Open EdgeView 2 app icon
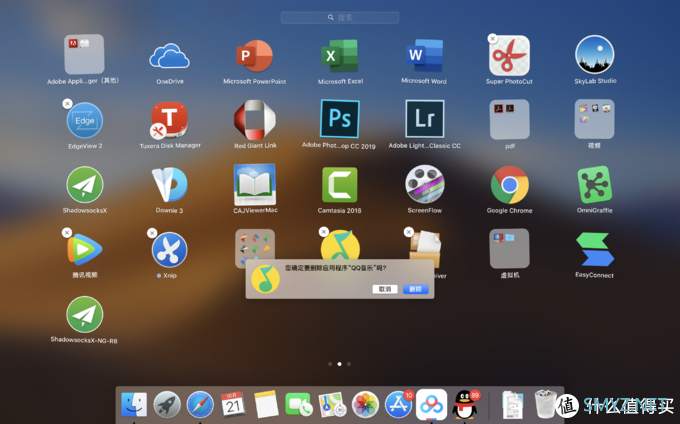The height and width of the screenshot is (424, 680). pyautogui.click(x=85, y=121)
